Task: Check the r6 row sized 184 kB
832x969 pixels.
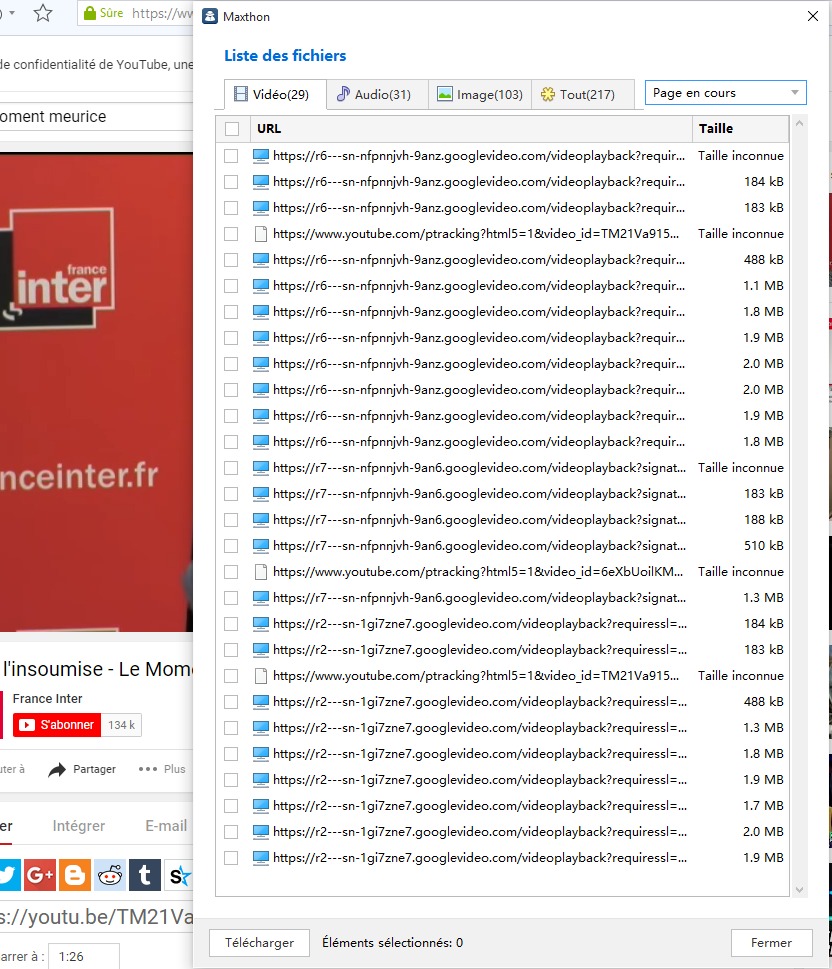Action: tap(231, 182)
